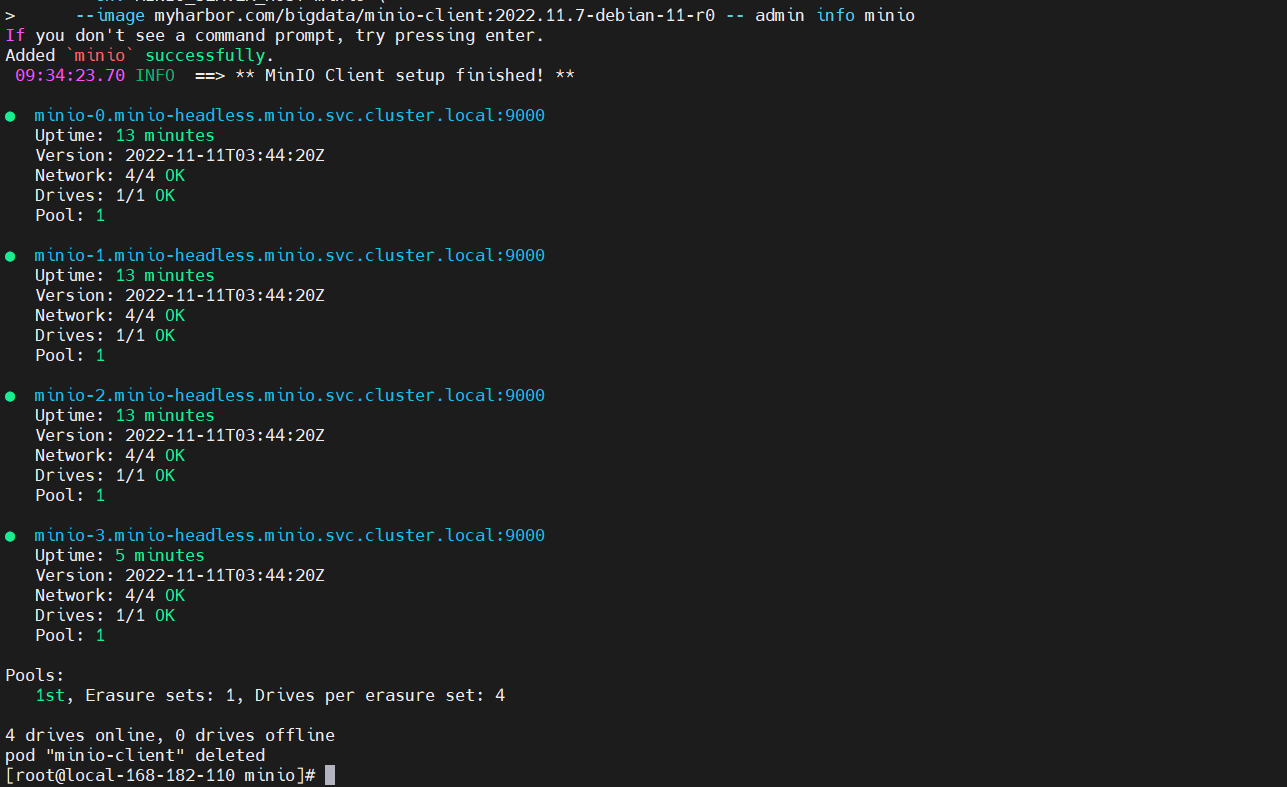Click the "Drives: 1/1 OK" line of minio-2
The image size is (1287, 787).
105,476
